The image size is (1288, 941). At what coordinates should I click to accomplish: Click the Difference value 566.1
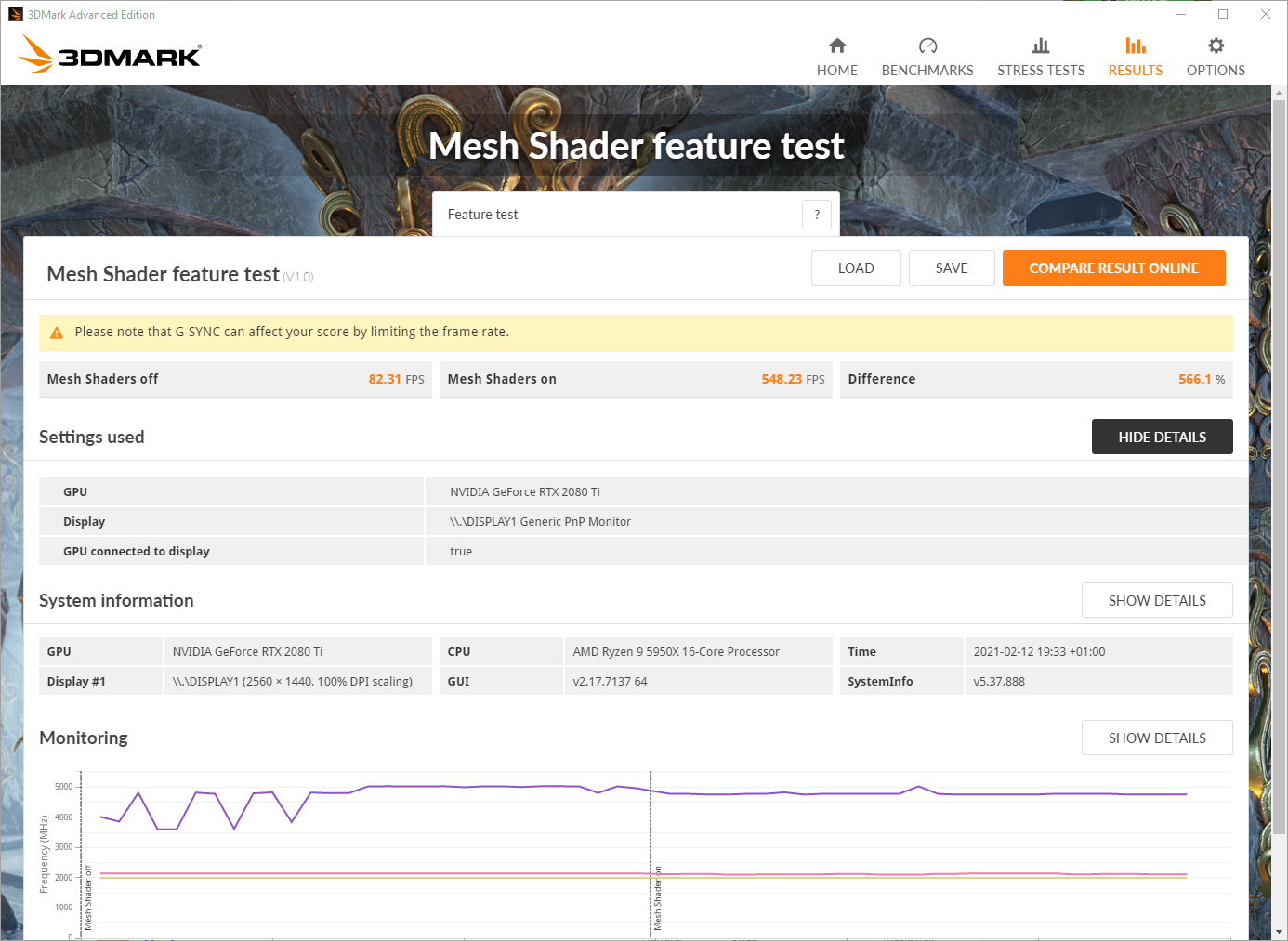pyautogui.click(x=1195, y=379)
